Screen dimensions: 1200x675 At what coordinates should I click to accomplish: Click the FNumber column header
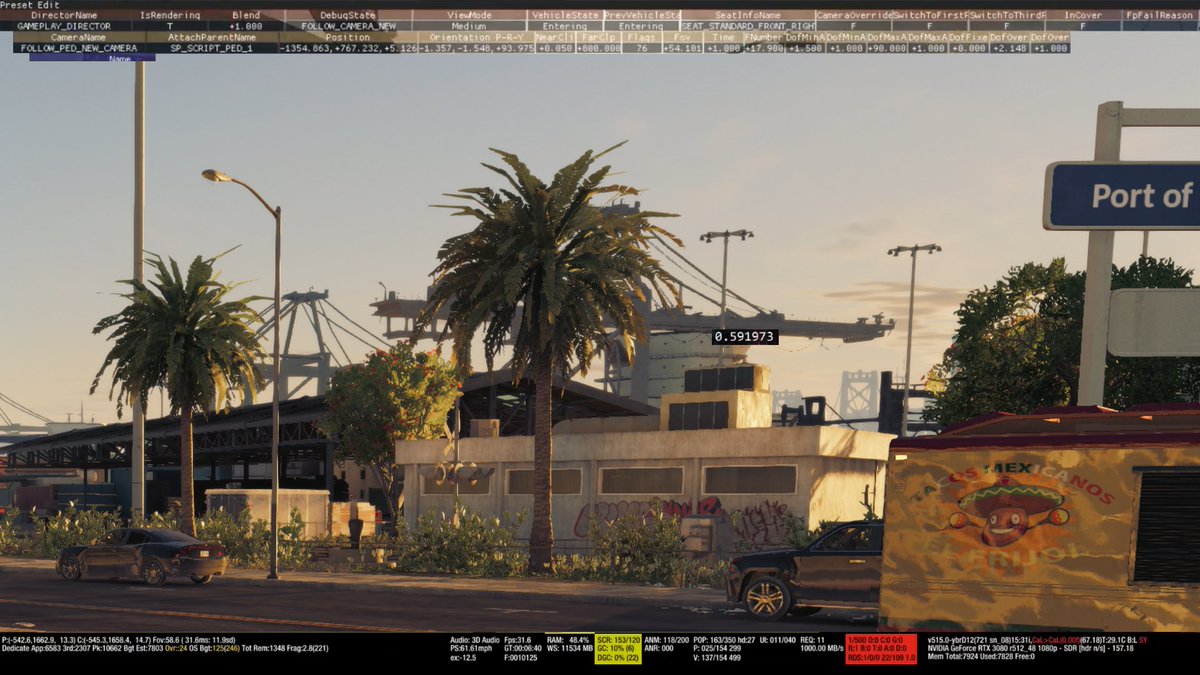pyautogui.click(x=763, y=37)
